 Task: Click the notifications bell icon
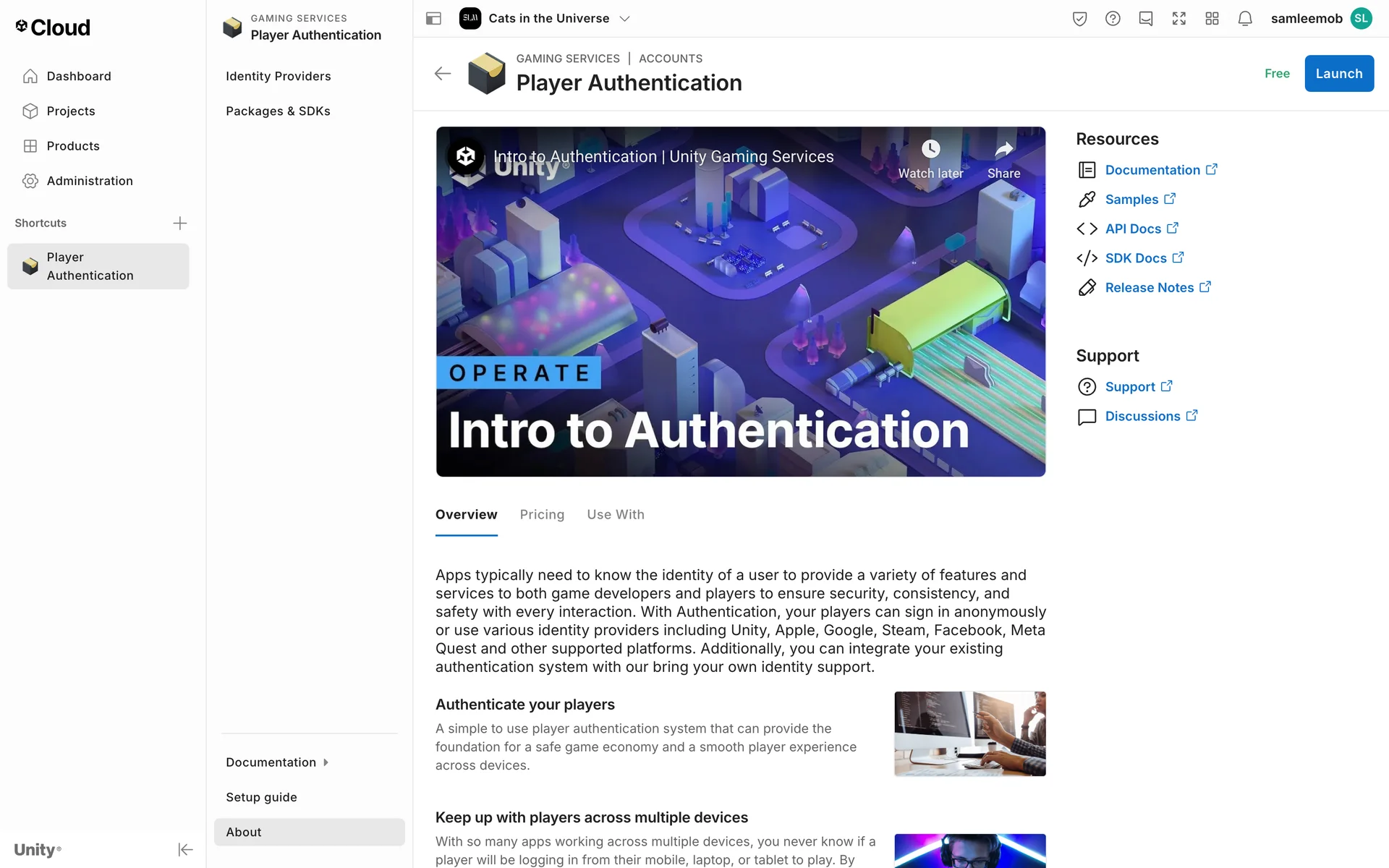point(1244,19)
